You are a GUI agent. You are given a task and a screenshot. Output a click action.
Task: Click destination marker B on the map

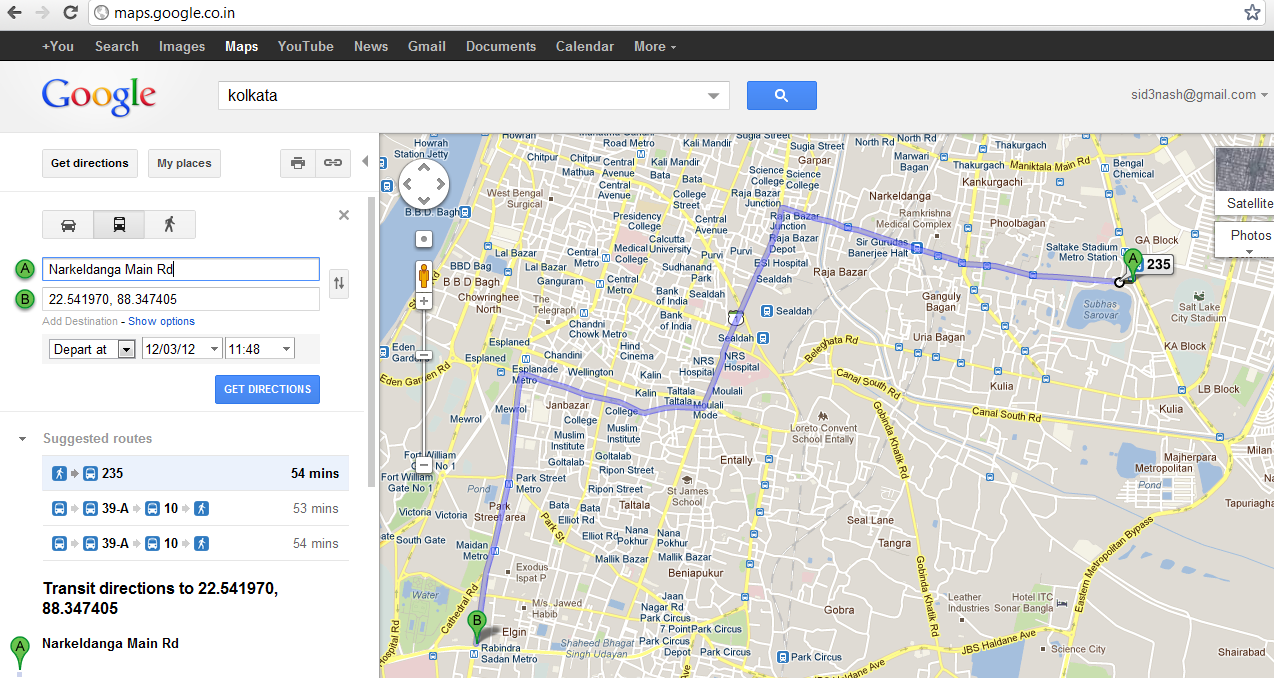[x=478, y=624]
